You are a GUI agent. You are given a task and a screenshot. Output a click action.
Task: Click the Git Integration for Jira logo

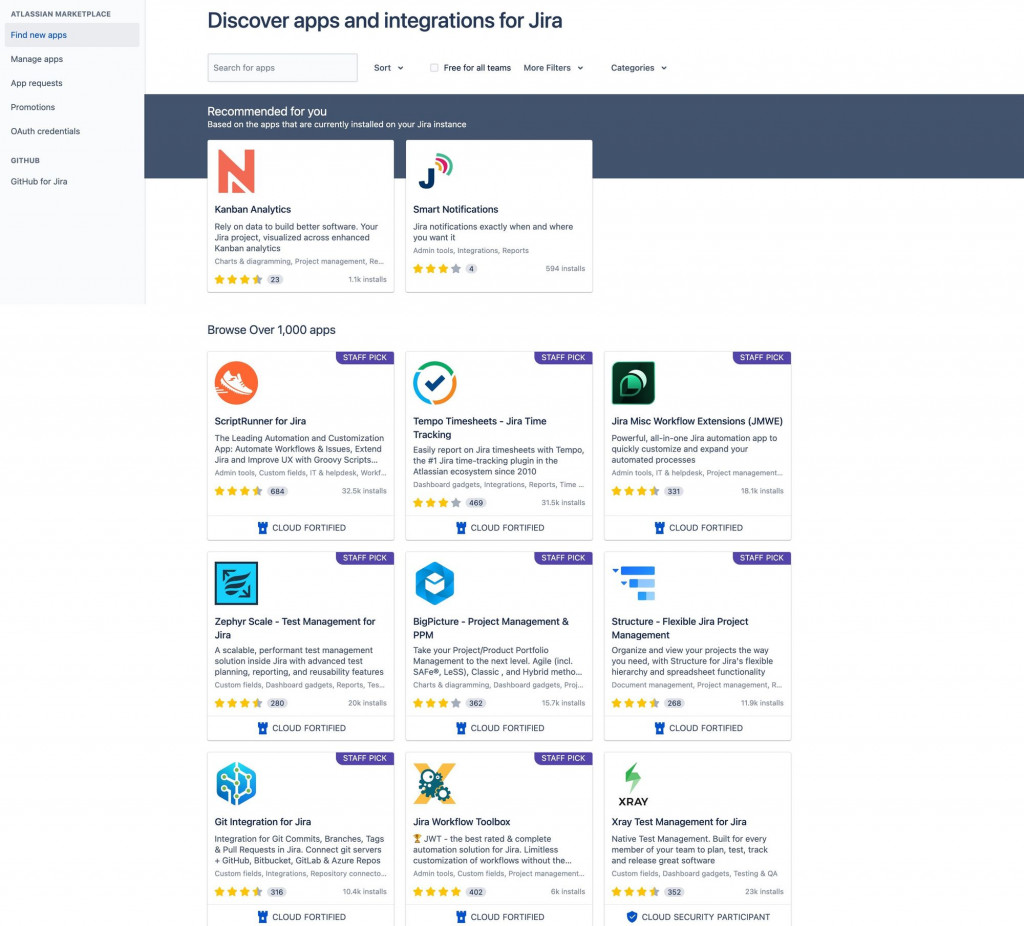point(236,784)
